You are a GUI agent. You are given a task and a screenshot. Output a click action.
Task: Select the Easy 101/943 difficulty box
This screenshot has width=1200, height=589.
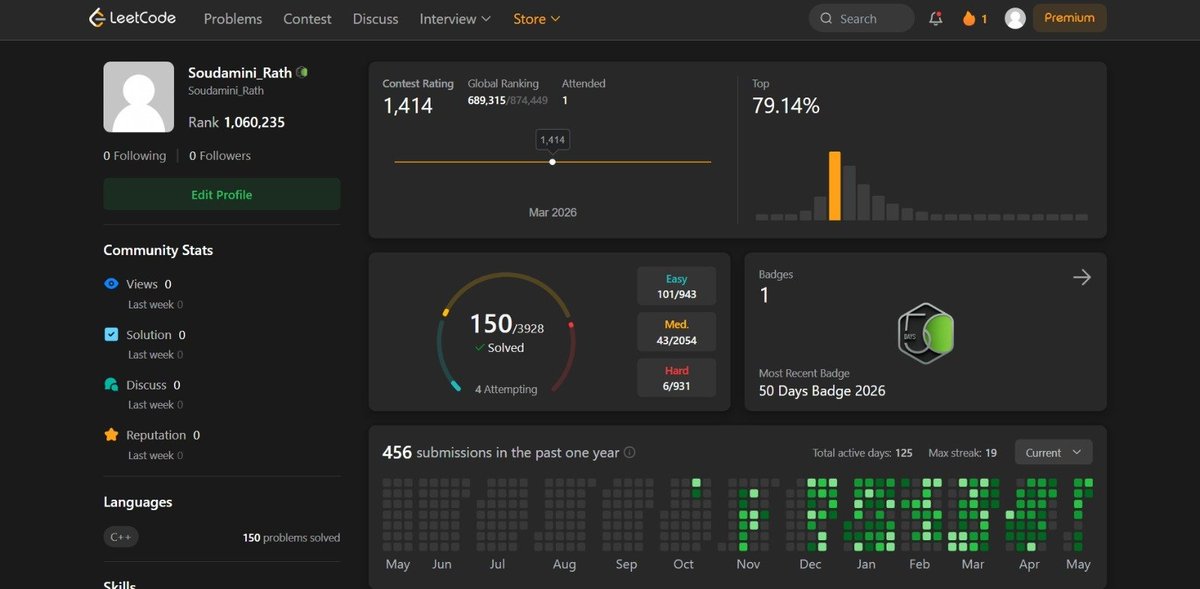677,286
